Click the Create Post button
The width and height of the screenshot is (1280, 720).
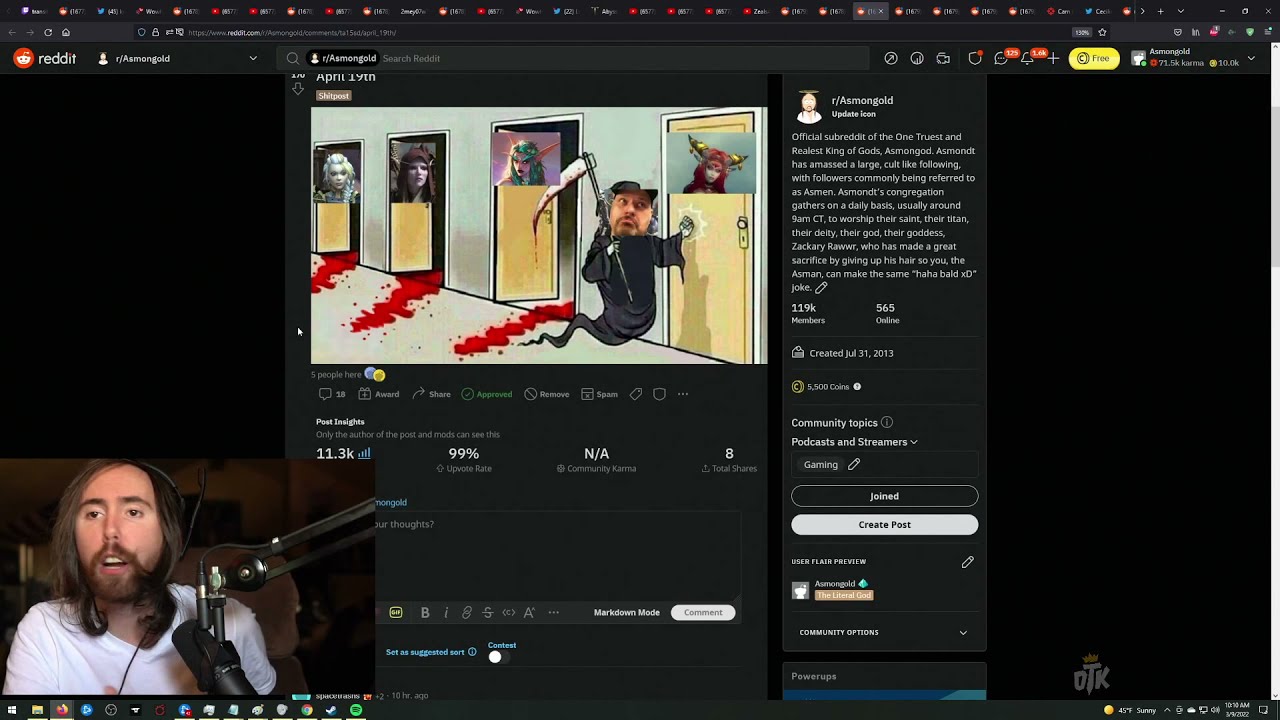885,524
